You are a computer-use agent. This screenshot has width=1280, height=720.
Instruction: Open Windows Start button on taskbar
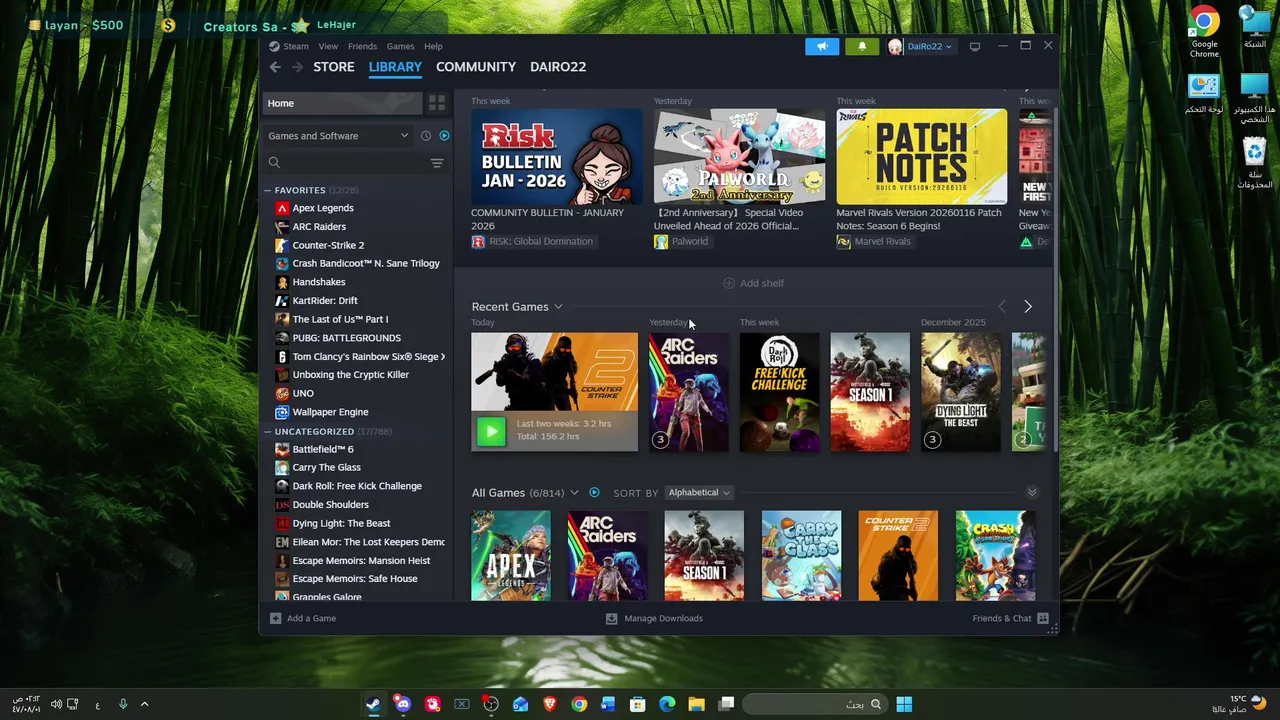(904, 704)
